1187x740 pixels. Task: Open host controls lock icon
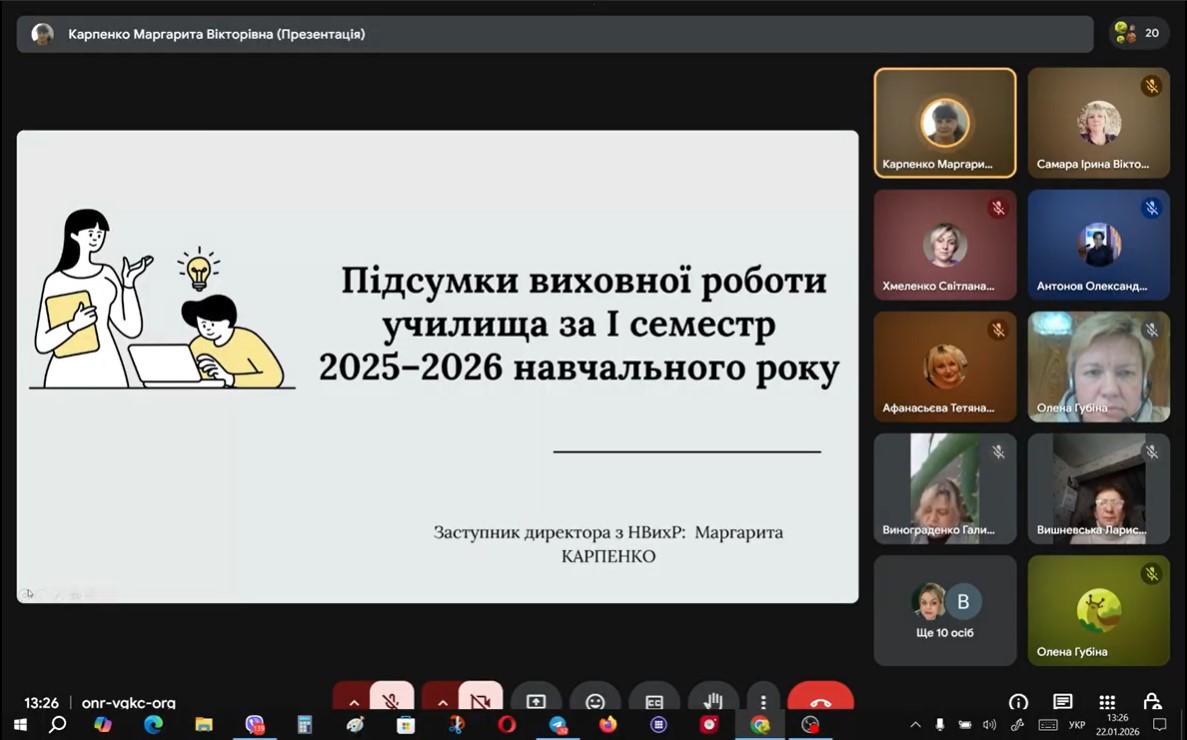(1152, 702)
